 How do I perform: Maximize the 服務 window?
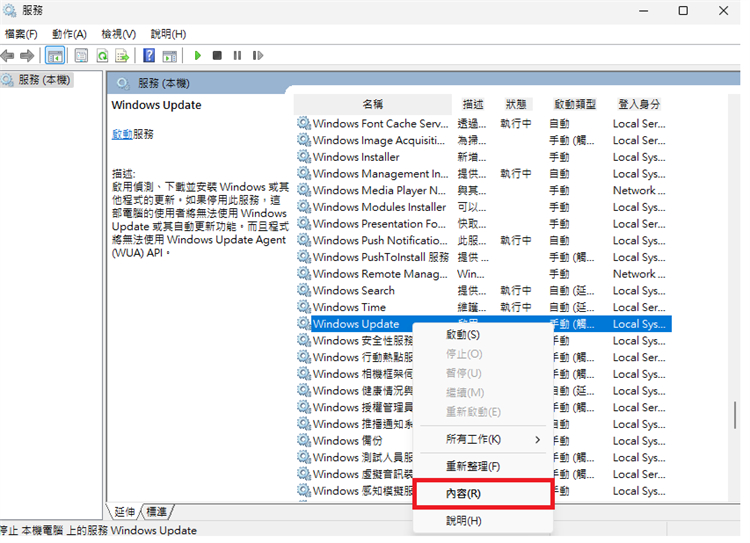pyautogui.click(x=683, y=11)
